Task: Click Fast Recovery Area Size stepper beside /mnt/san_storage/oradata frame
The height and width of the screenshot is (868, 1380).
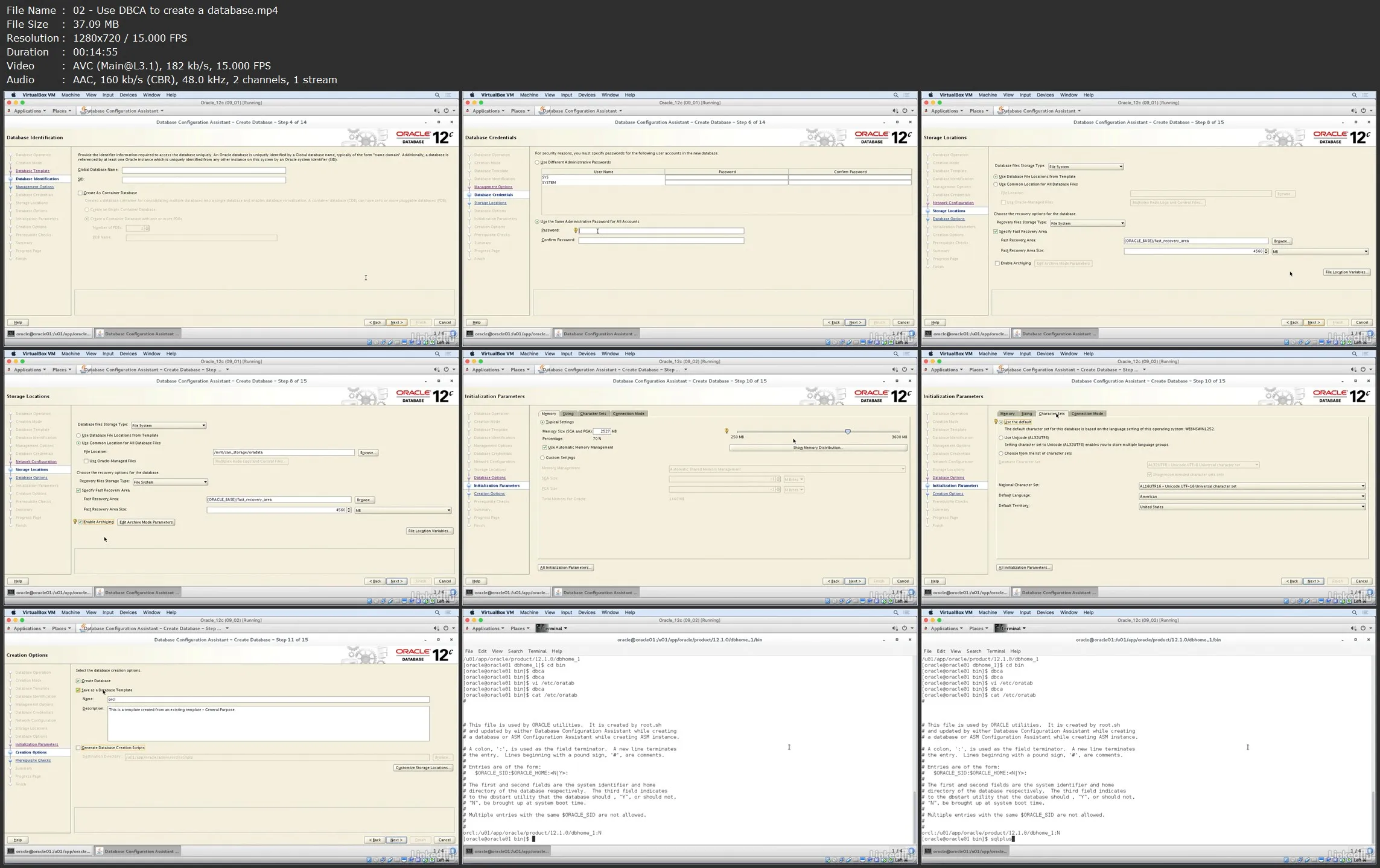Action: click(x=349, y=510)
